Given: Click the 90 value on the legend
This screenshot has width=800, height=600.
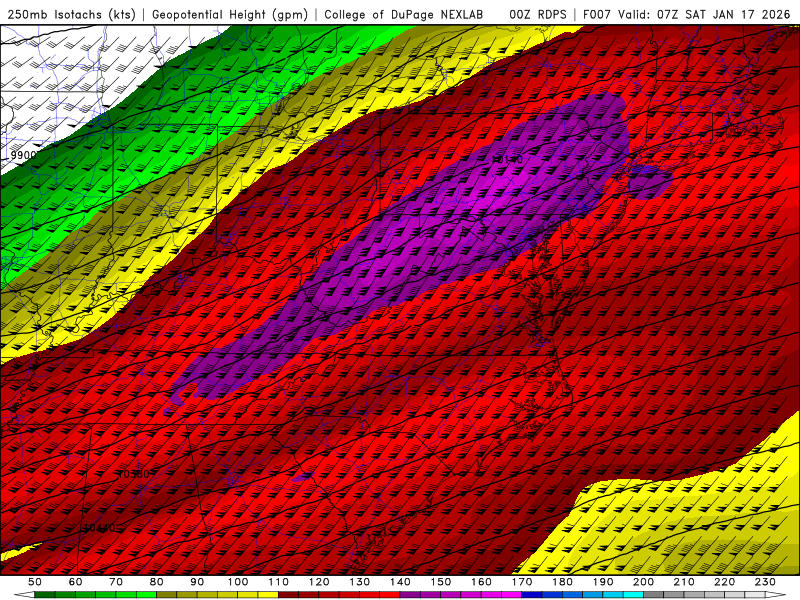Looking at the screenshot, I should pos(197,582).
